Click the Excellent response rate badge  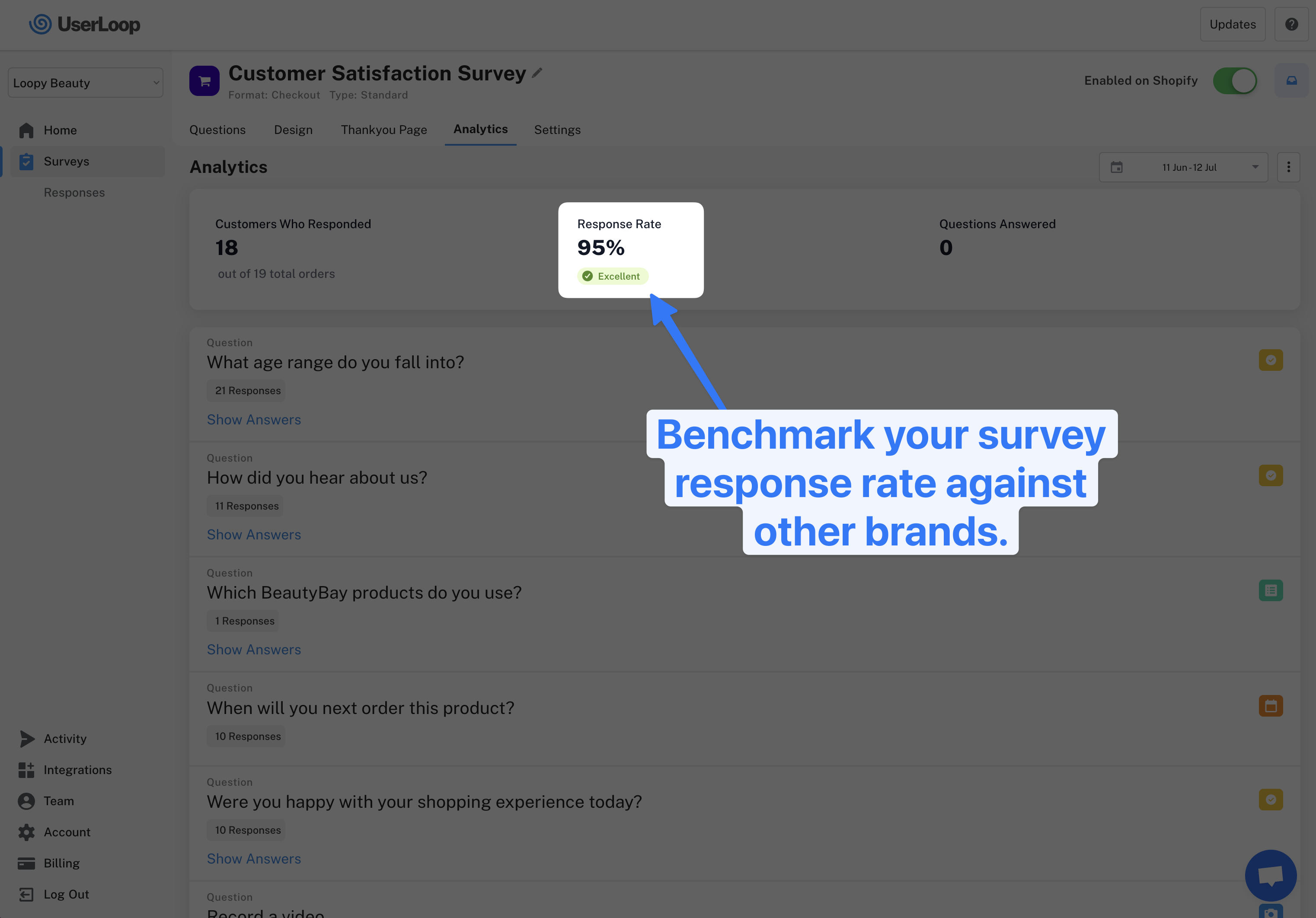point(613,276)
